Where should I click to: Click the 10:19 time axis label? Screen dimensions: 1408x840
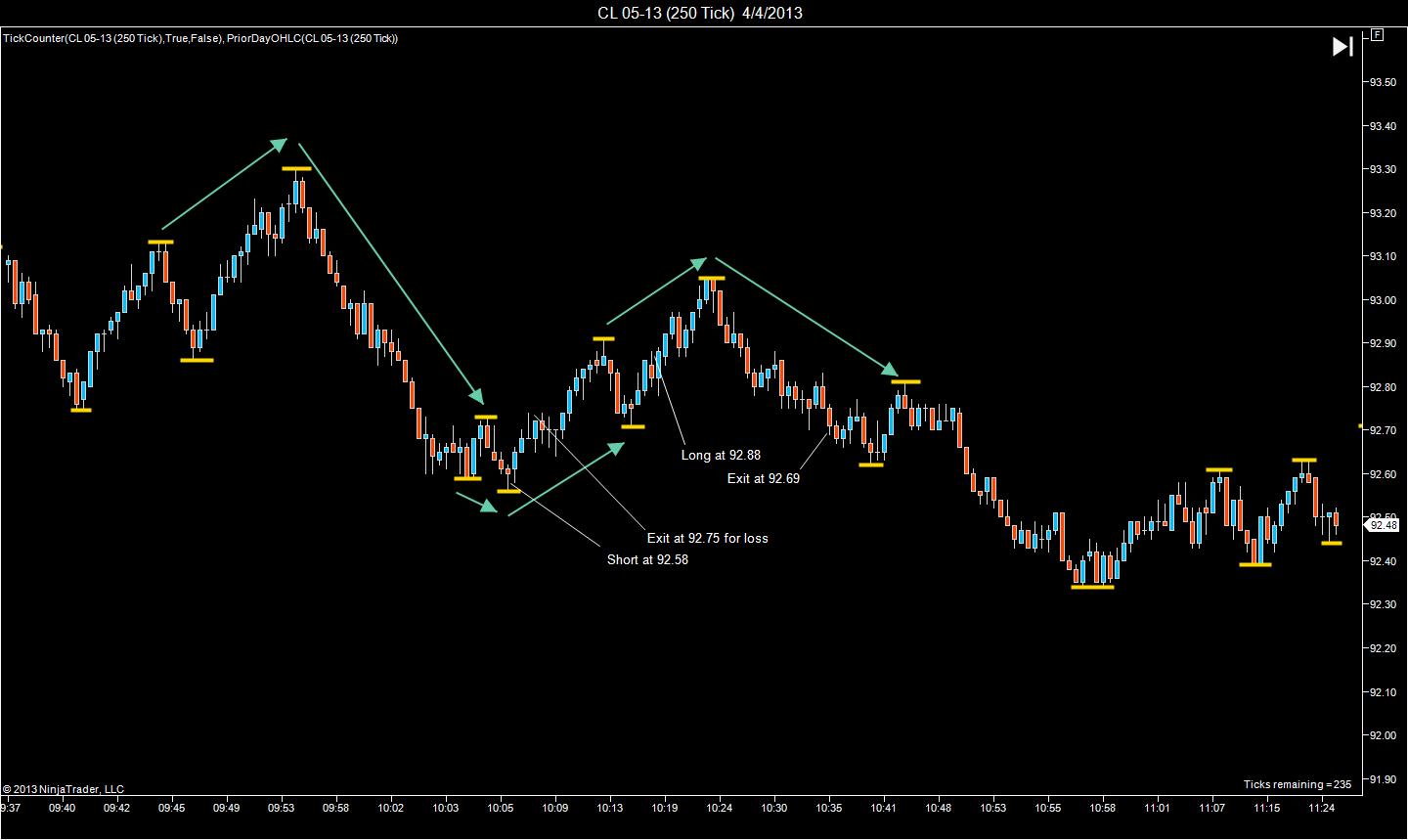(665, 809)
